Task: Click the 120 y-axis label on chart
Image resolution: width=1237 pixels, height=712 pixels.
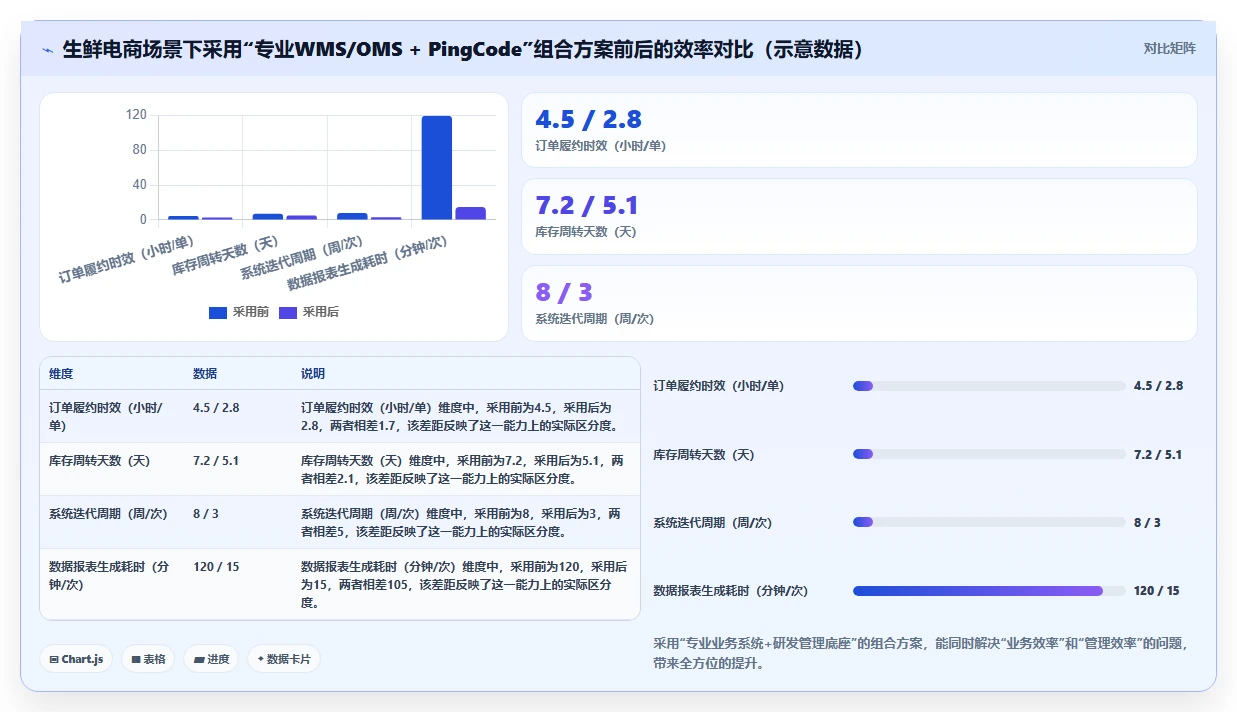Action: pos(136,115)
